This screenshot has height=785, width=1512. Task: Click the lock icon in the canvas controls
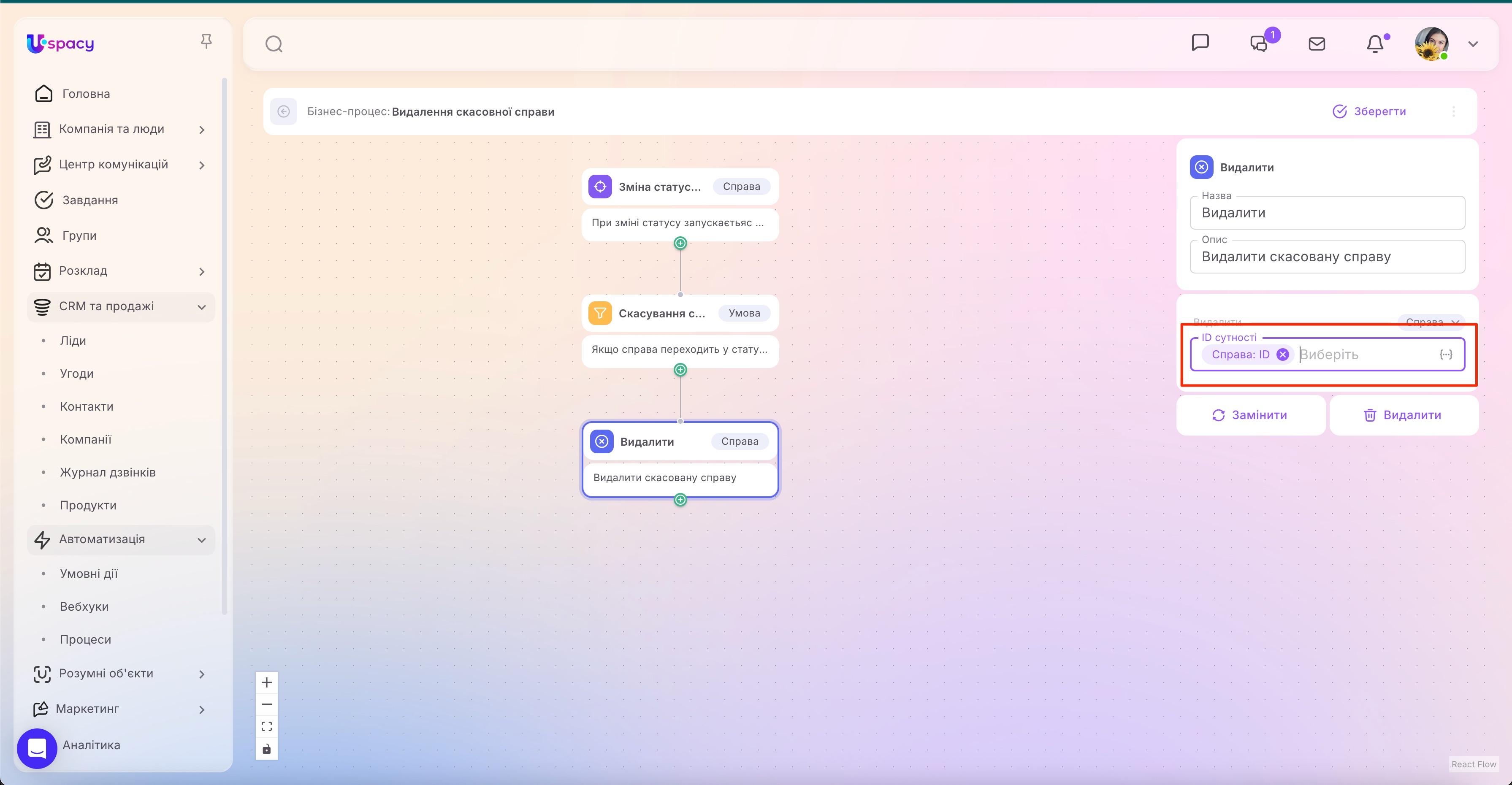(x=267, y=749)
